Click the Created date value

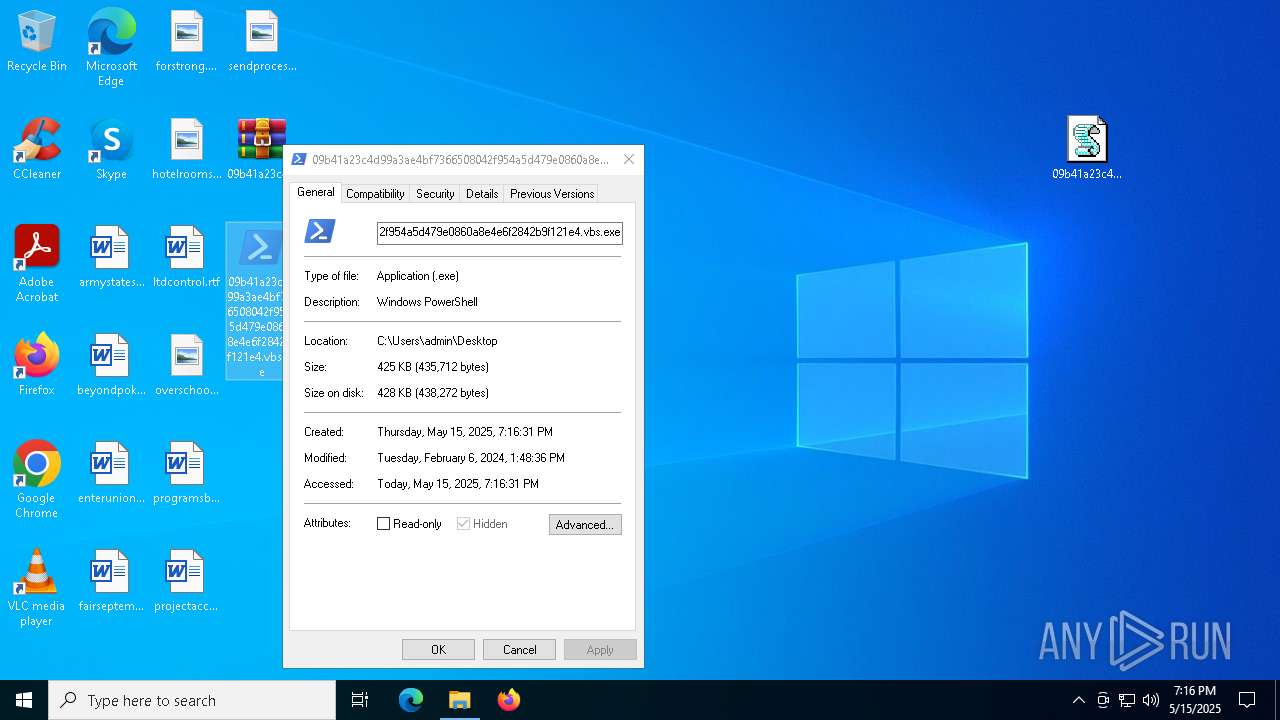[x=465, y=432]
